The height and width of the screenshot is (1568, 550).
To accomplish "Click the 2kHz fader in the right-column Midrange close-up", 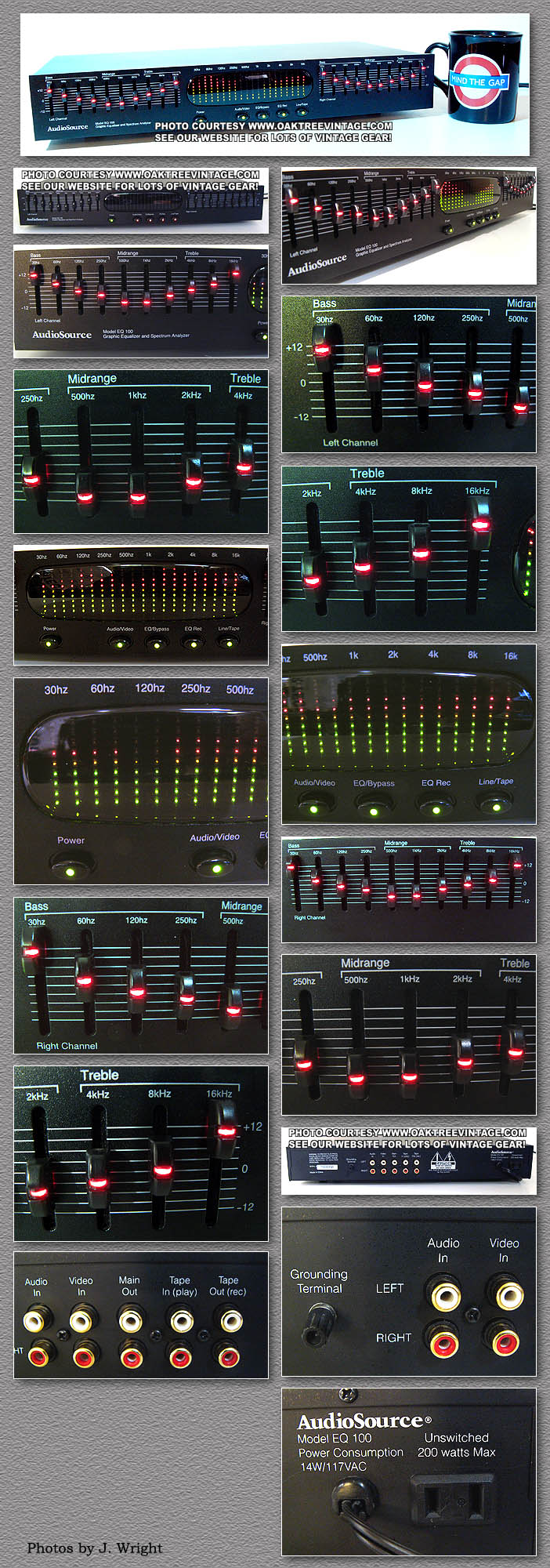I will pyautogui.click(x=464, y=1060).
